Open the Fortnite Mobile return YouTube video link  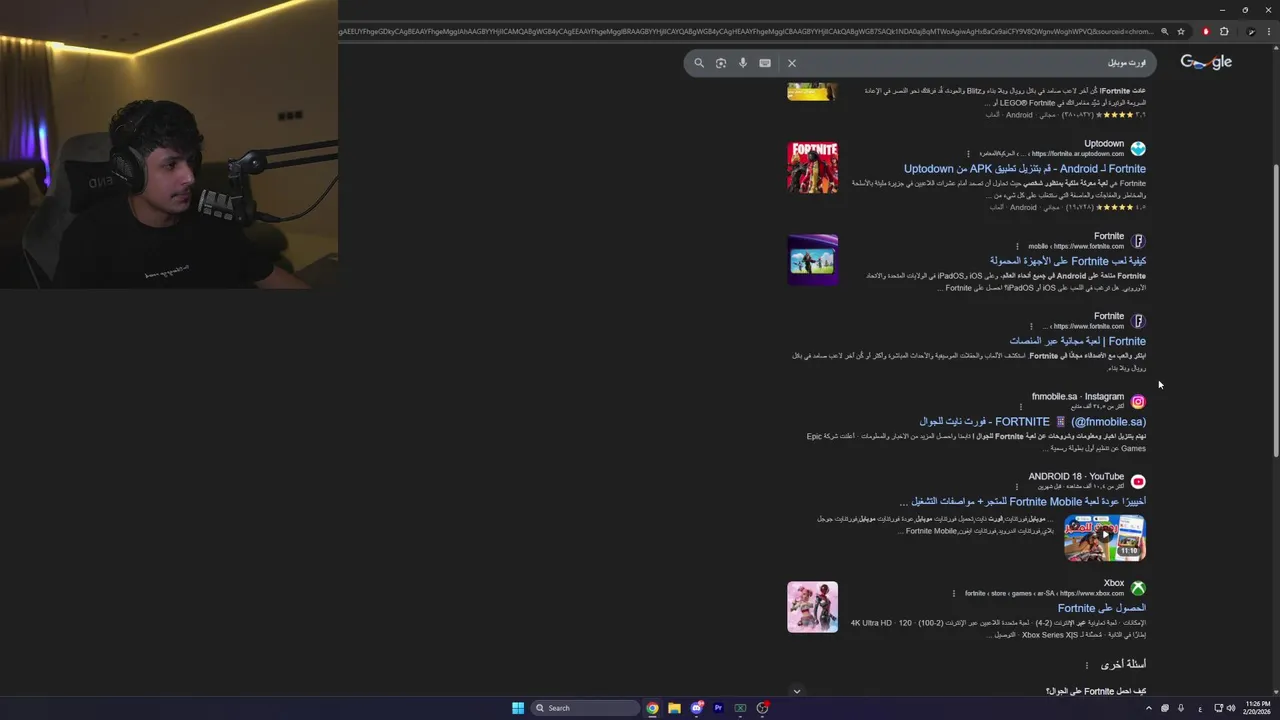1022,502
